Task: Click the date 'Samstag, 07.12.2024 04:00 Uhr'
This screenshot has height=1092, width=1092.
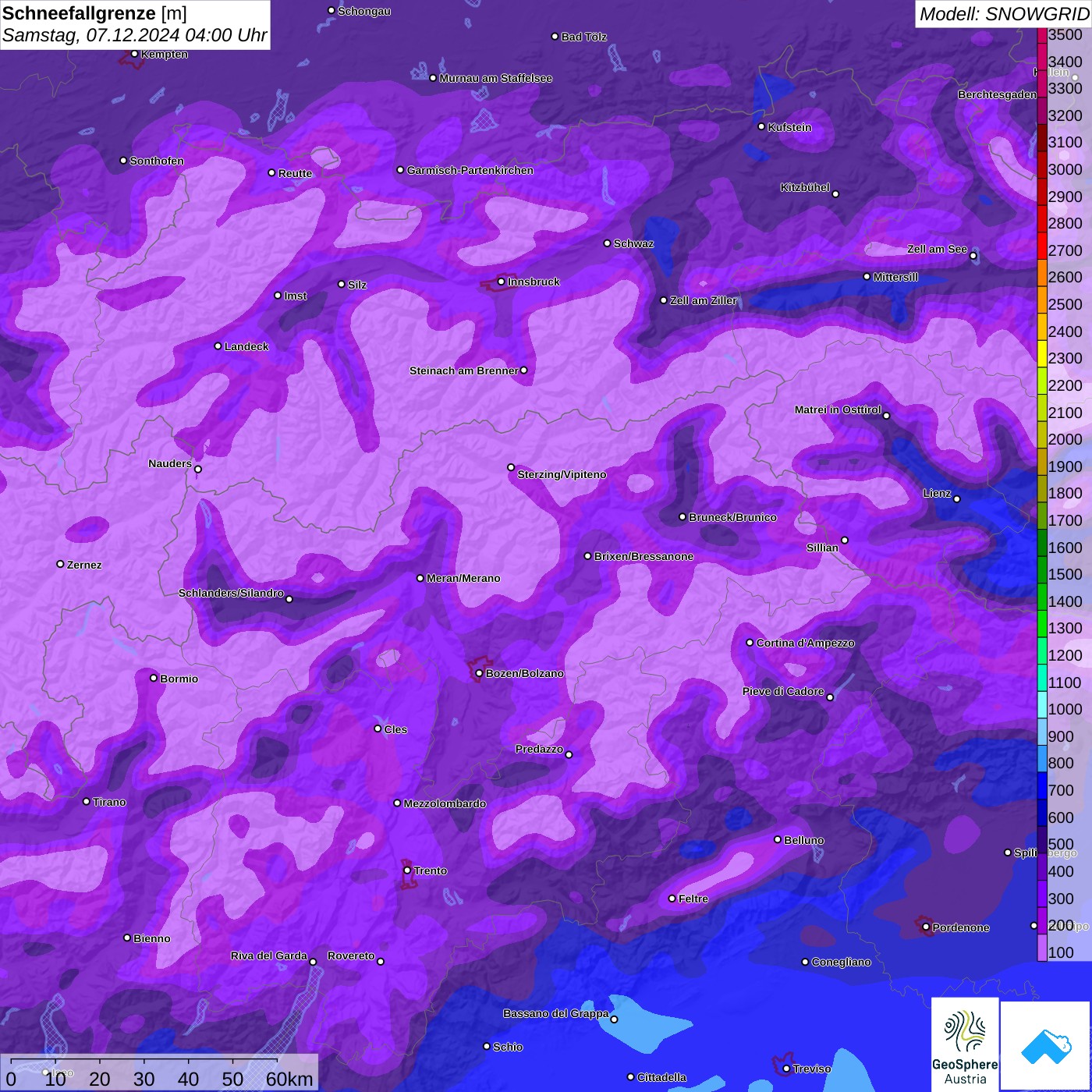Action: (x=135, y=36)
